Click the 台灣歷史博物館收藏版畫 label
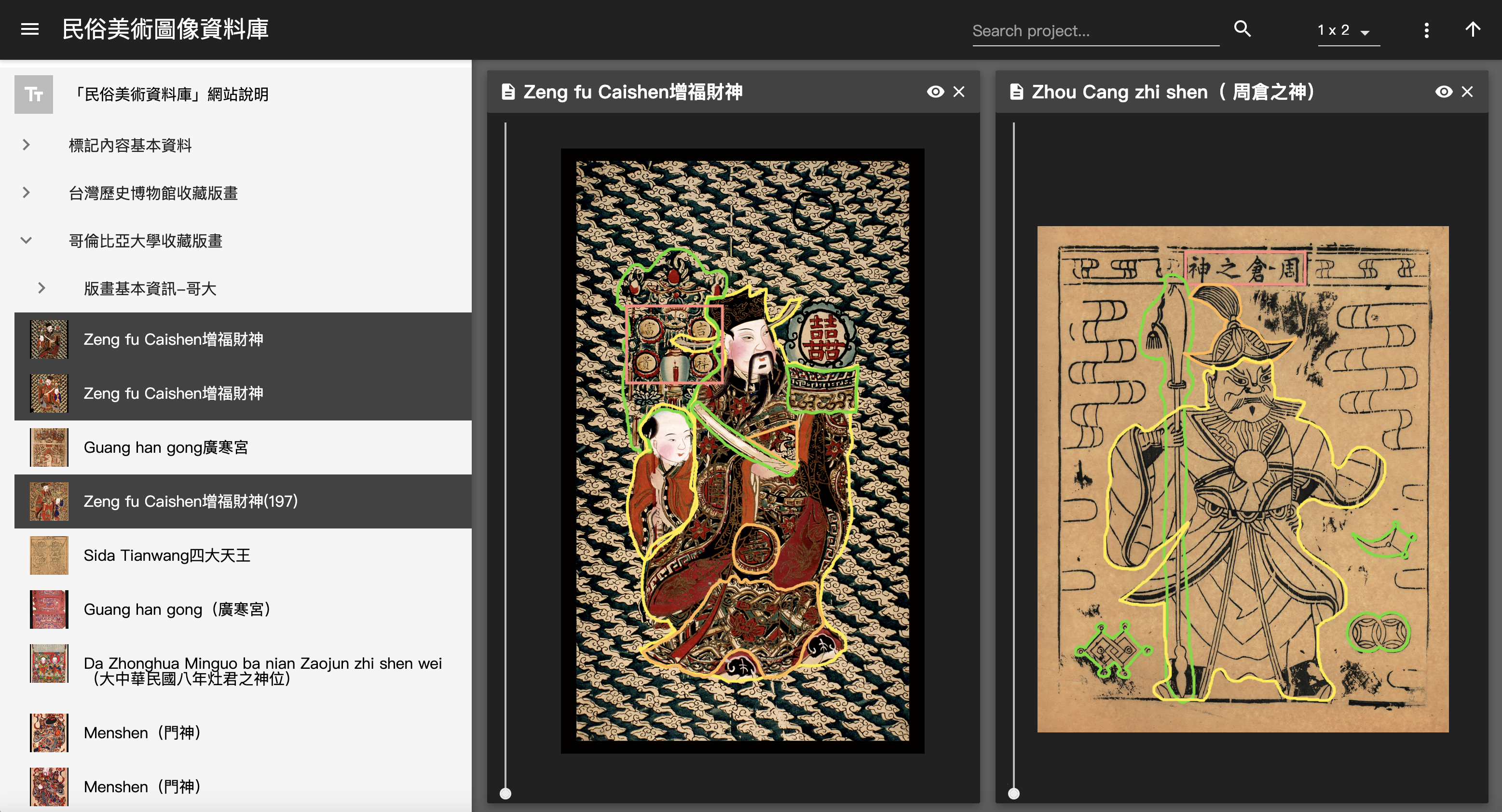 pos(153,193)
